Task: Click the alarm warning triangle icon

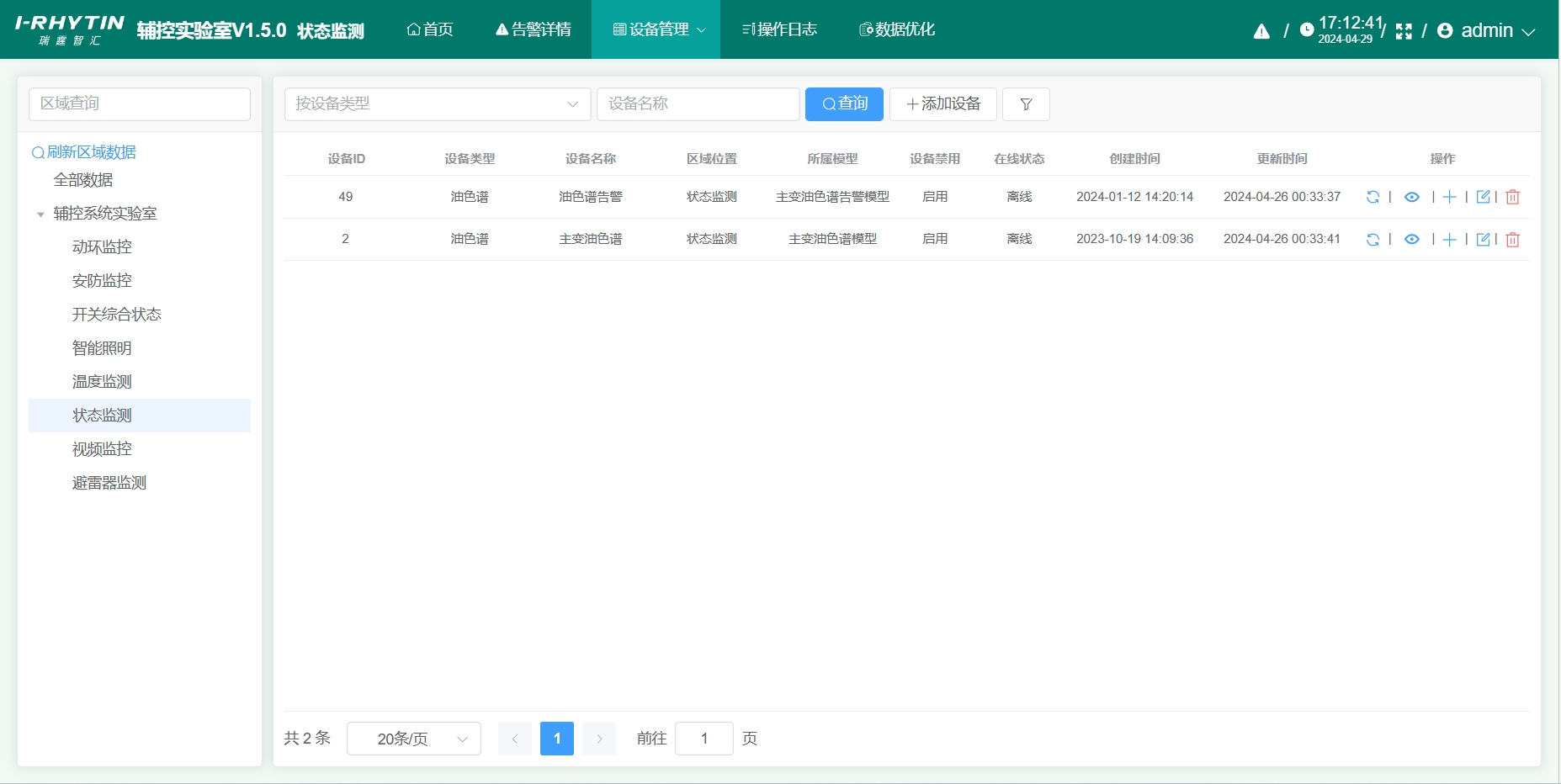Action: pyautogui.click(x=1261, y=31)
